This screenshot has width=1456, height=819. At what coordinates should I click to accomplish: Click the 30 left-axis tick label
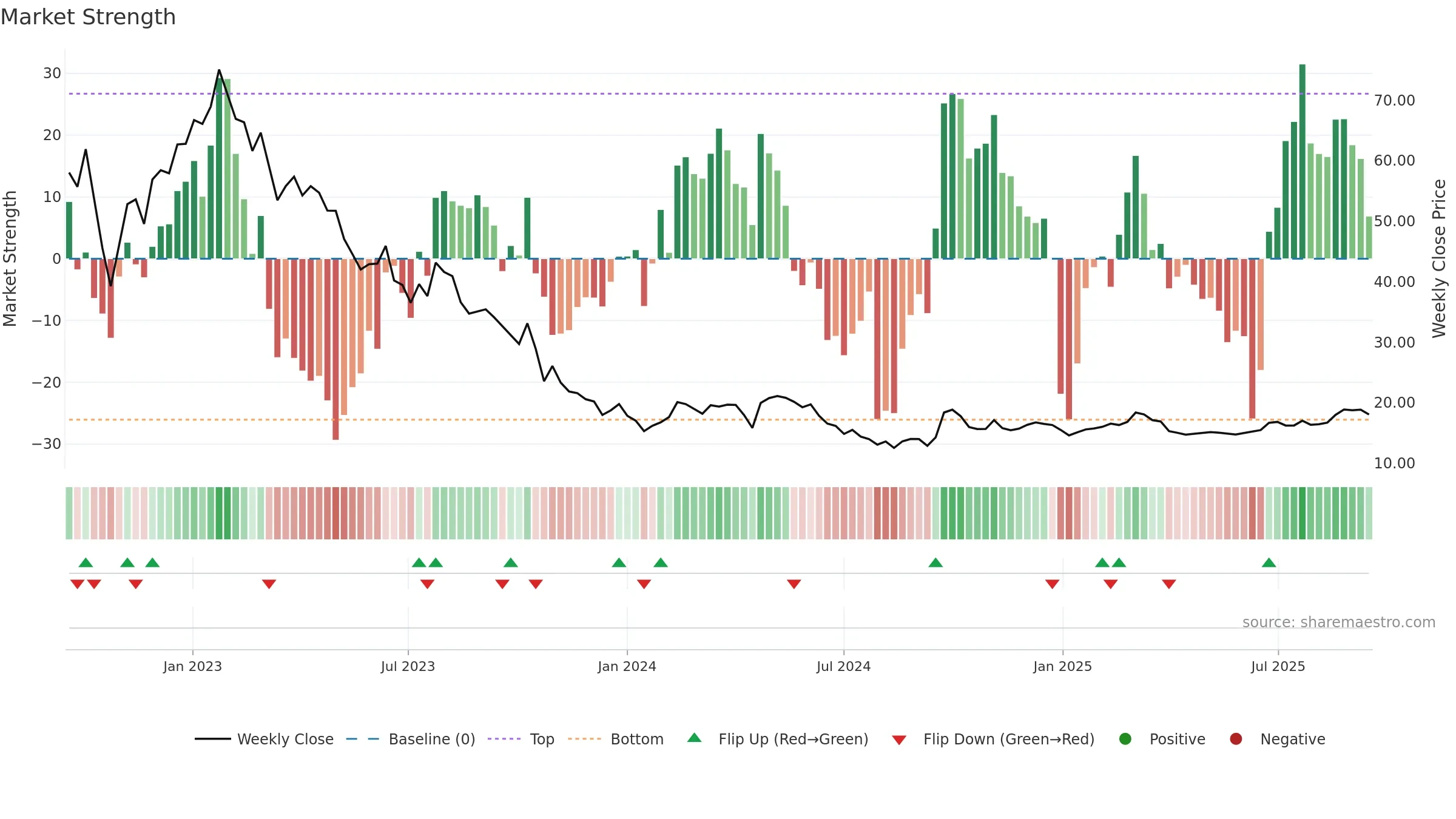coord(52,73)
